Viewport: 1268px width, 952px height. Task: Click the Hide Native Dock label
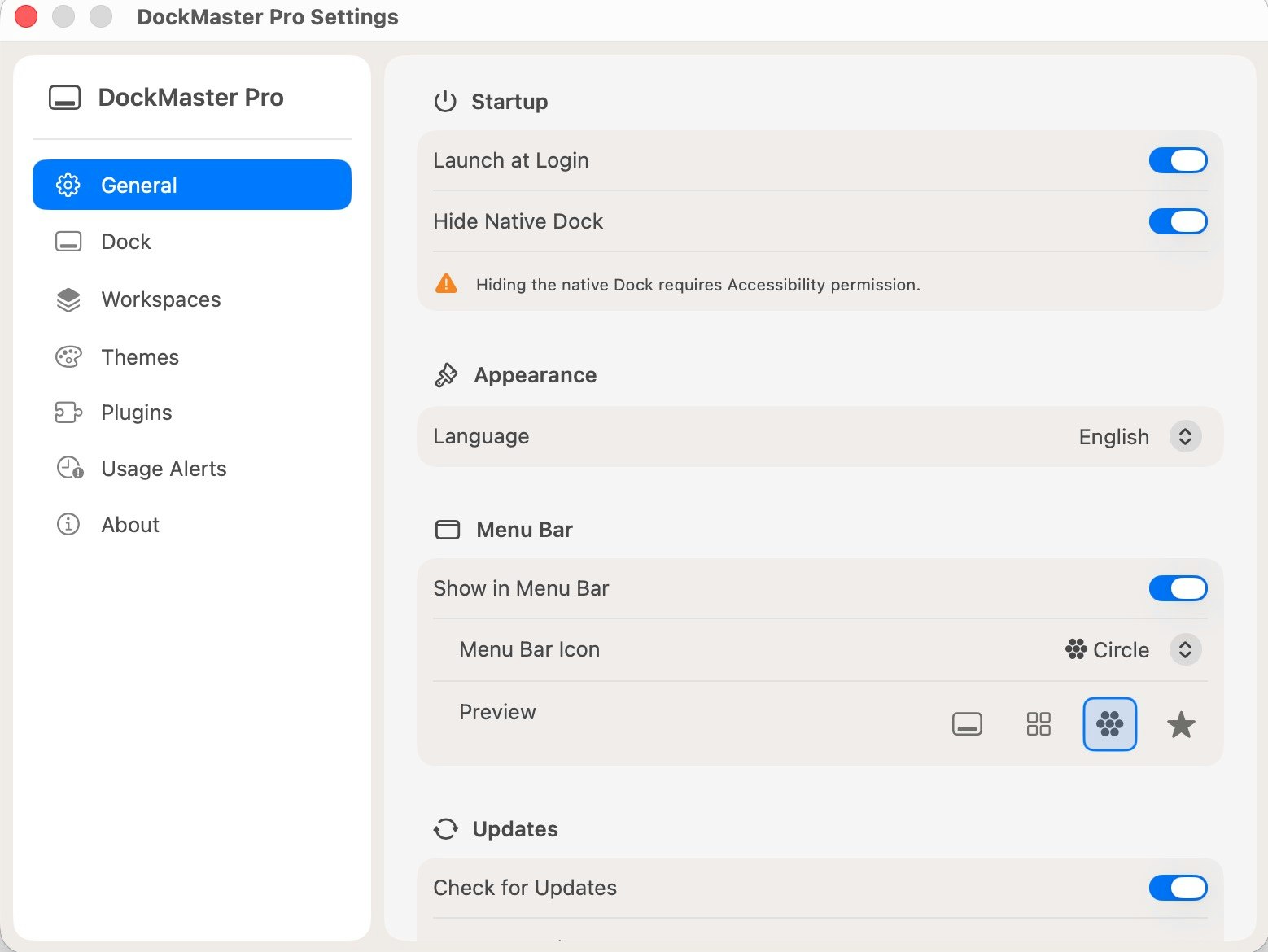[x=518, y=221]
